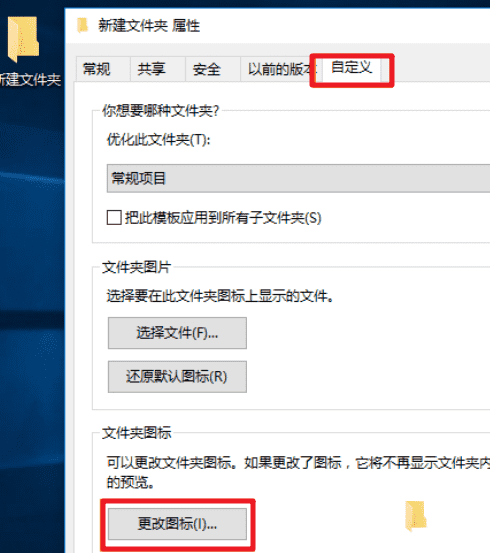The image size is (490, 553).
Task: Click the 优化此文件夹(T): label
Action: click(x=158, y=140)
